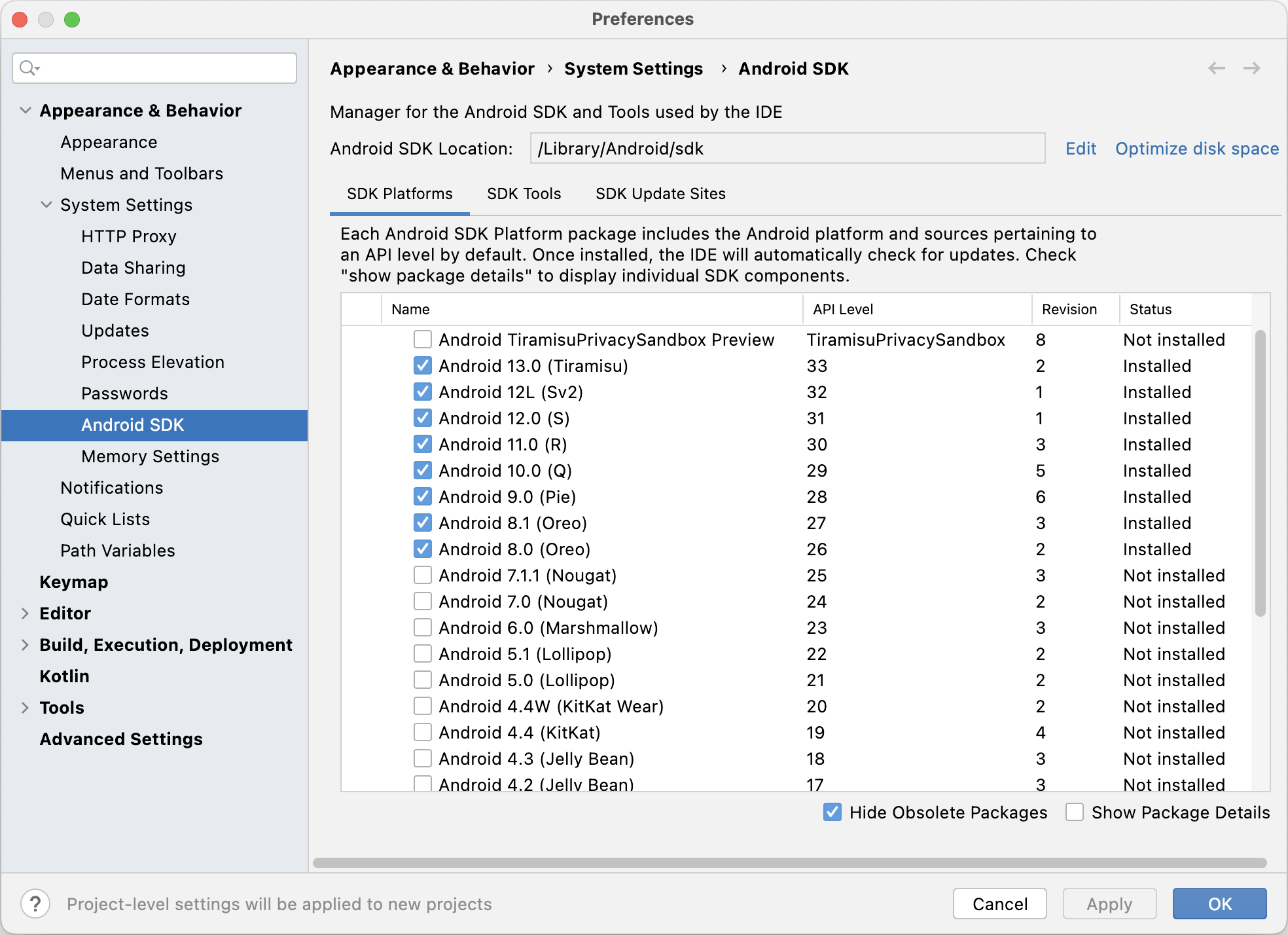Switch to SDK Tools tab
Screen dimensions: 1288x935
[x=524, y=194]
